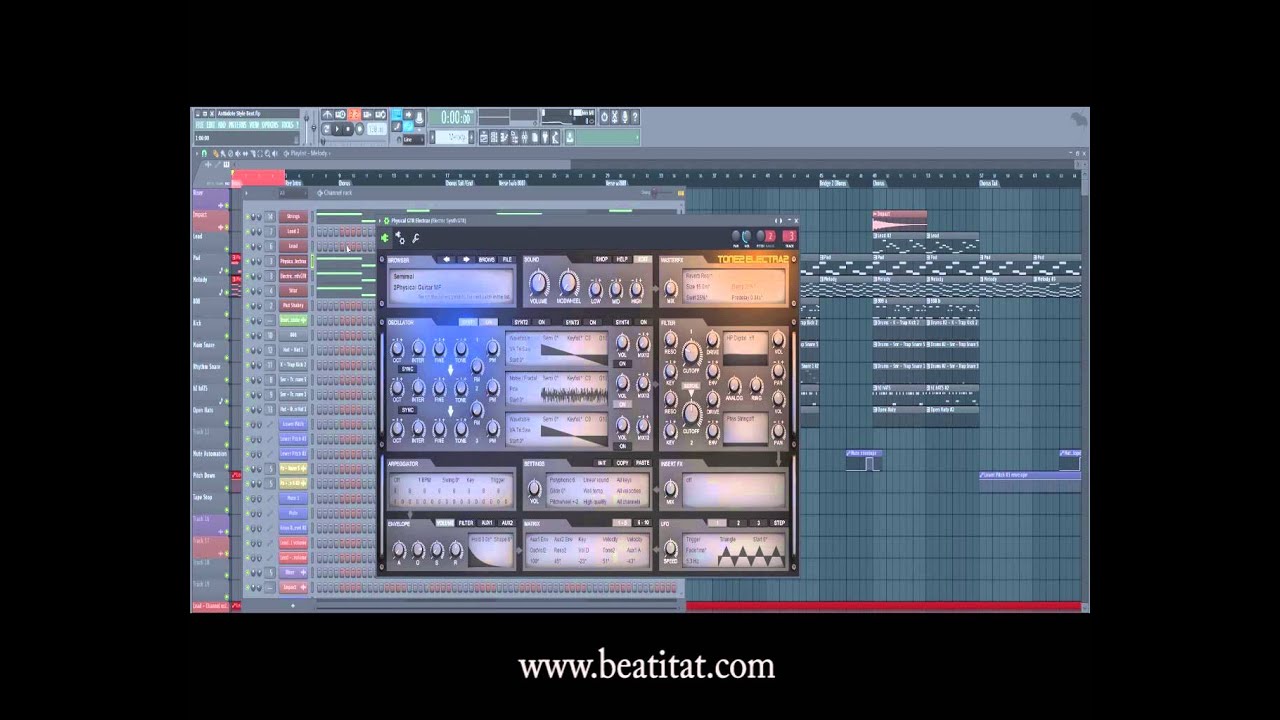
Task: Click the Electra2 MODWHEEL knob
Action: click(x=569, y=283)
